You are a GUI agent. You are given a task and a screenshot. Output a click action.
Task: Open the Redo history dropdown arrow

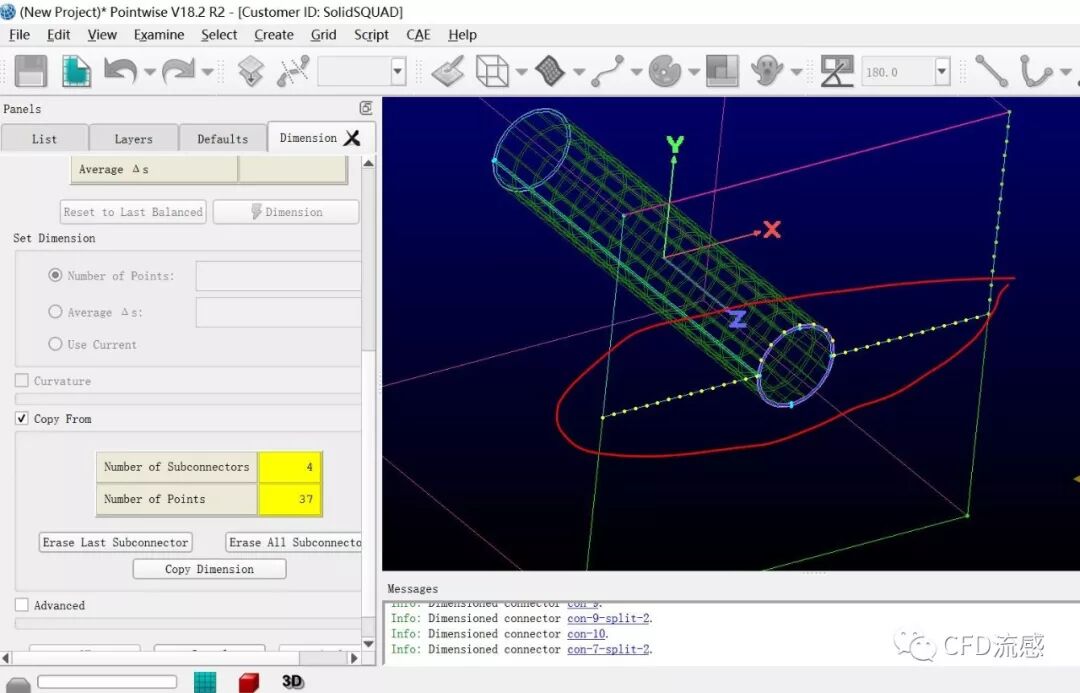(x=207, y=72)
